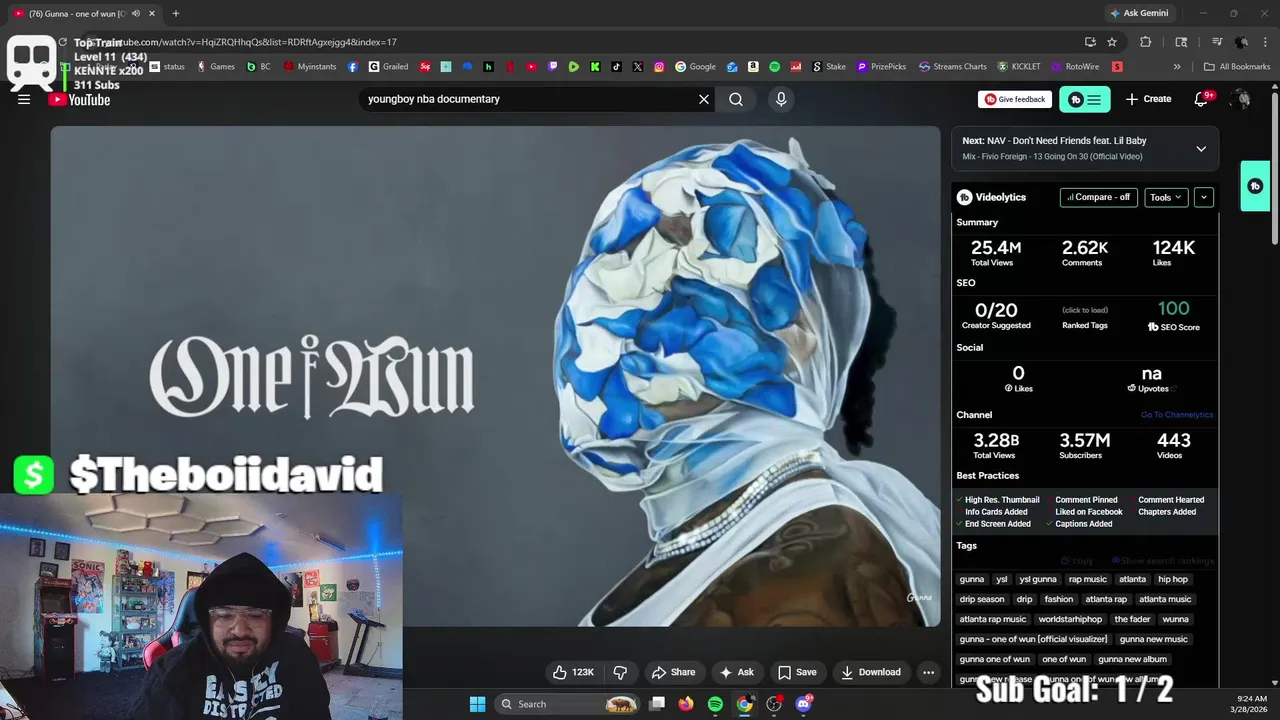Select the "atlanta rap music" tag
The image size is (1280, 720).
pos(993,619)
